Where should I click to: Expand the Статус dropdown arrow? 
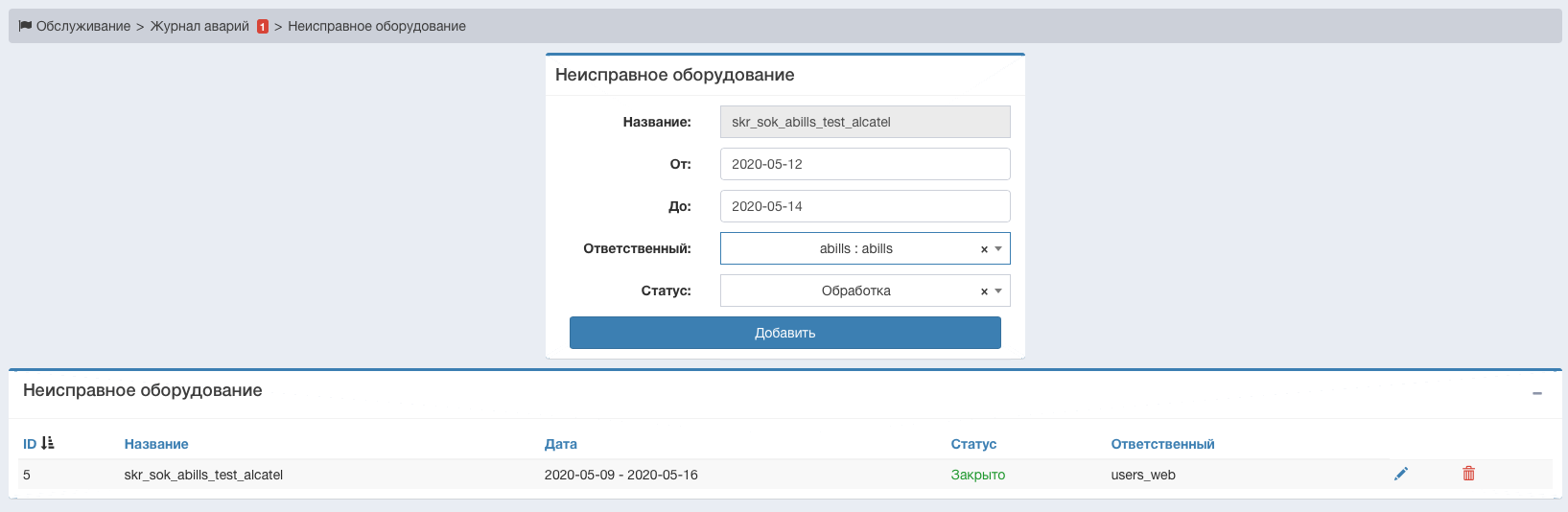[x=998, y=291]
